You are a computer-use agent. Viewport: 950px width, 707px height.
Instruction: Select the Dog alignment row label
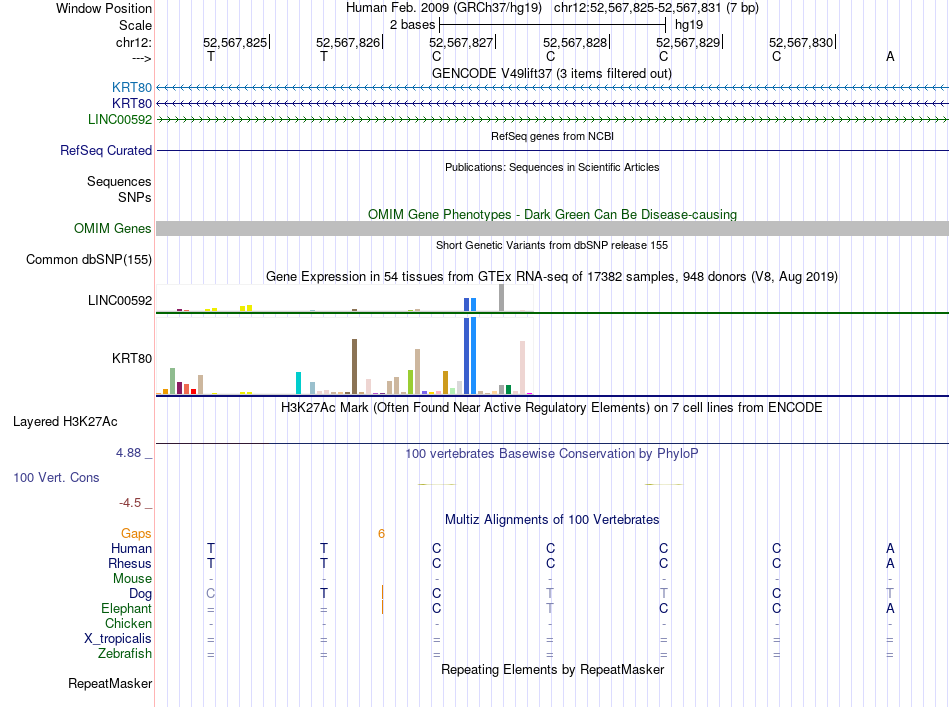(140, 594)
